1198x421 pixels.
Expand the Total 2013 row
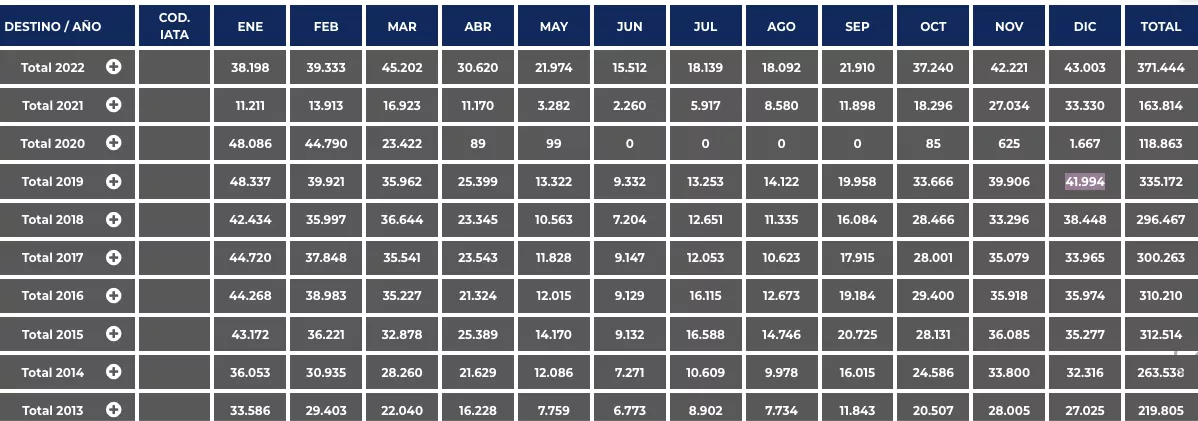(114, 409)
